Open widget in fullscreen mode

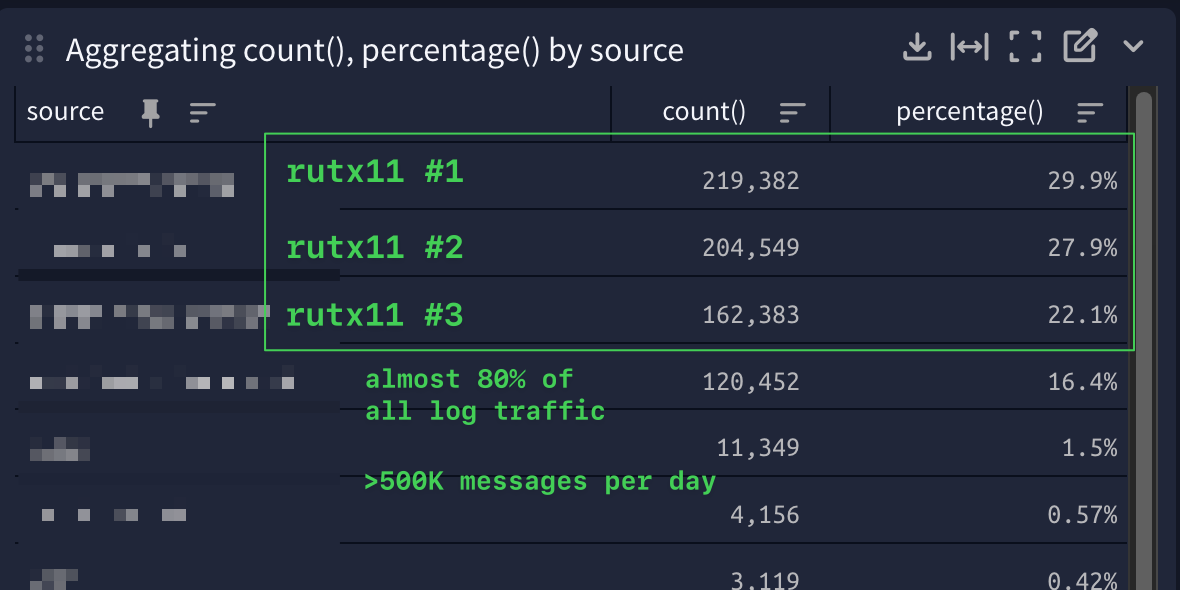coord(1025,47)
